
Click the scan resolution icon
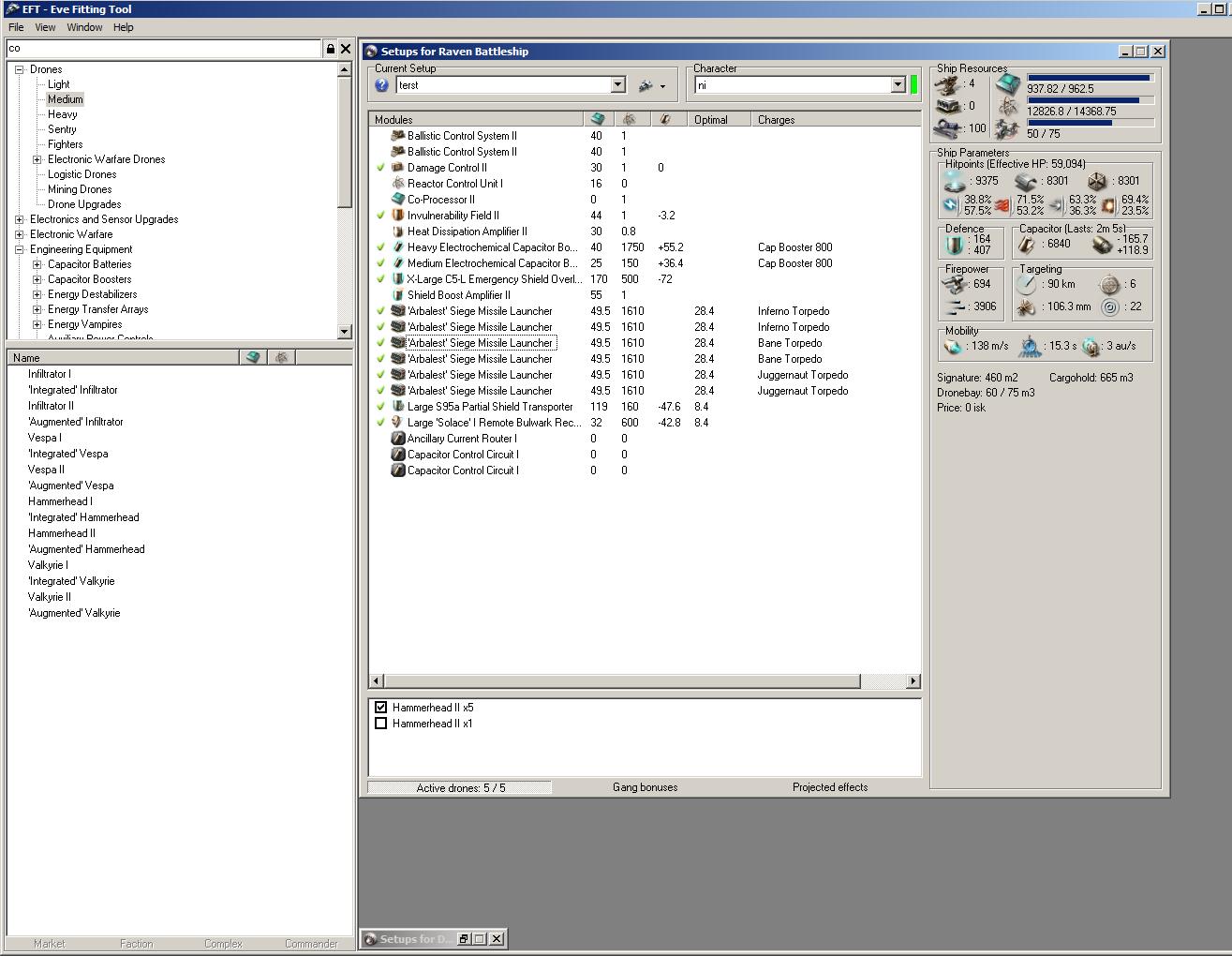click(x=1028, y=306)
